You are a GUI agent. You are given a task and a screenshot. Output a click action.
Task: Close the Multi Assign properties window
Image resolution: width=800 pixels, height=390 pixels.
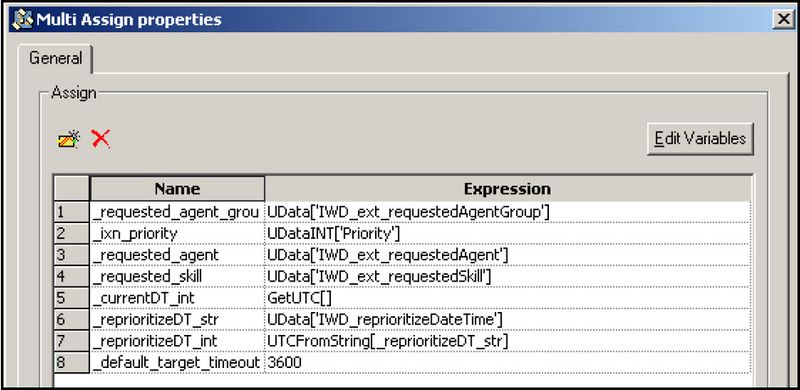point(783,20)
